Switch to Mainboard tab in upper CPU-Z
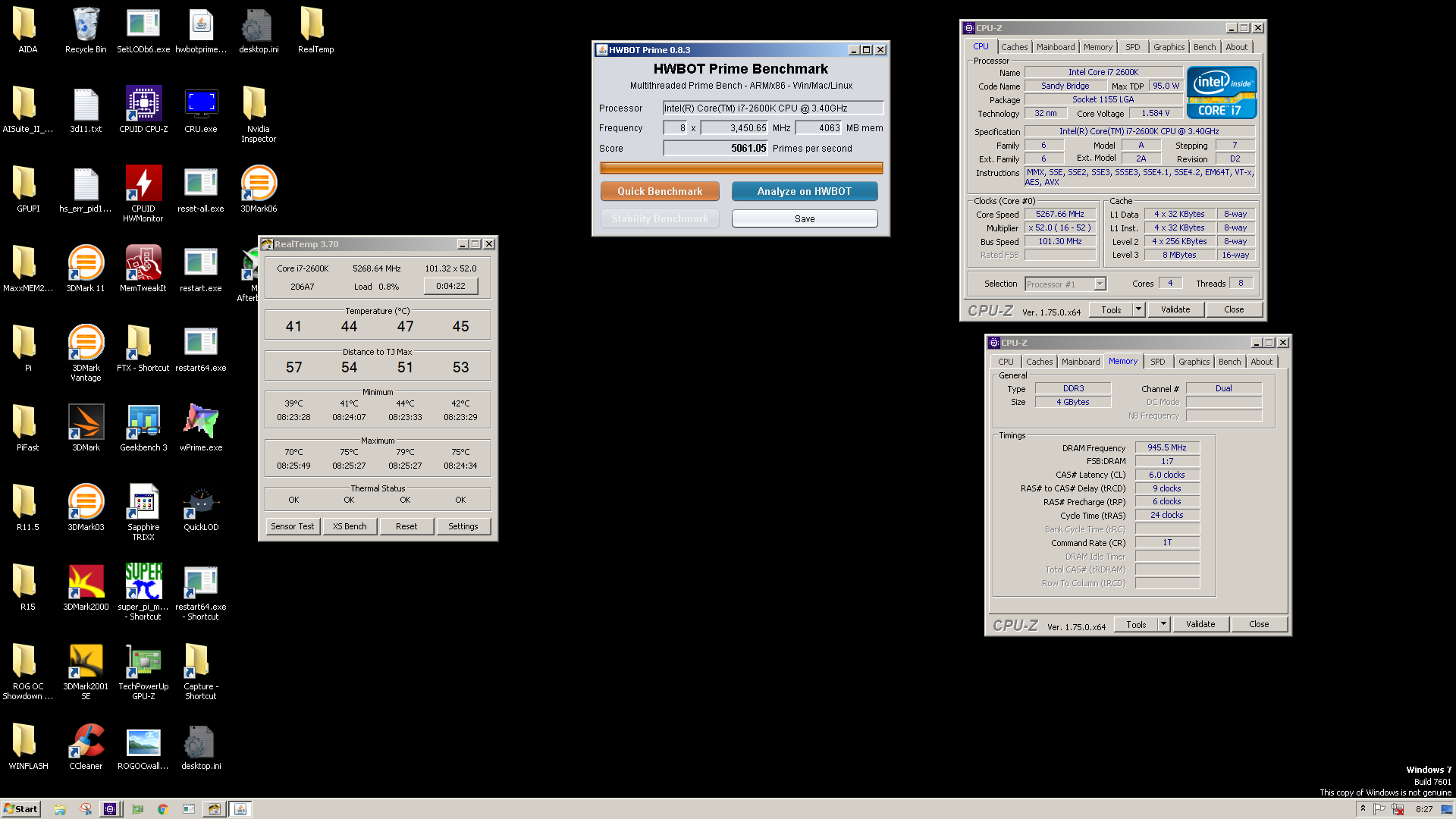1456x819 pixels. point(1056,47)
